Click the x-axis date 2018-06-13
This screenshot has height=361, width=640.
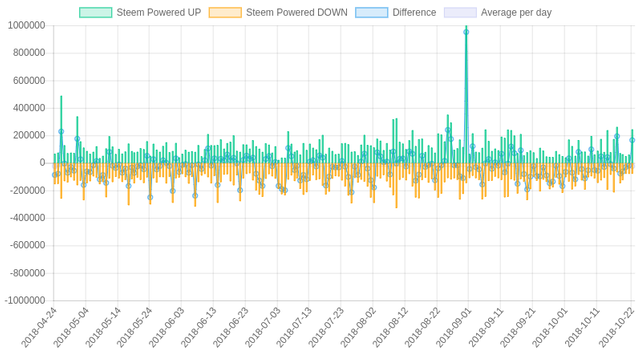point(198,328)
